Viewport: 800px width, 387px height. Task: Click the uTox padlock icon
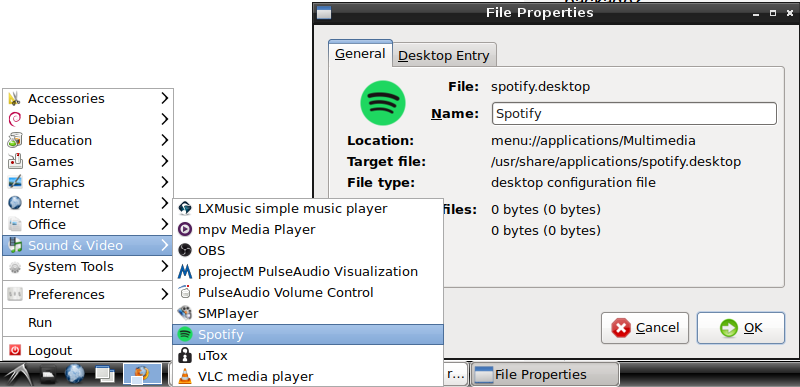[x=184, y=355]
